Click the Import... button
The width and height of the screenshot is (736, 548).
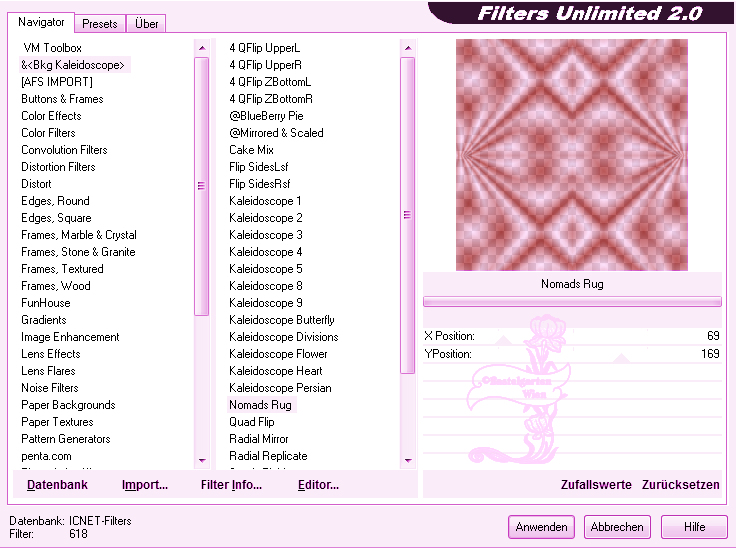145,485
